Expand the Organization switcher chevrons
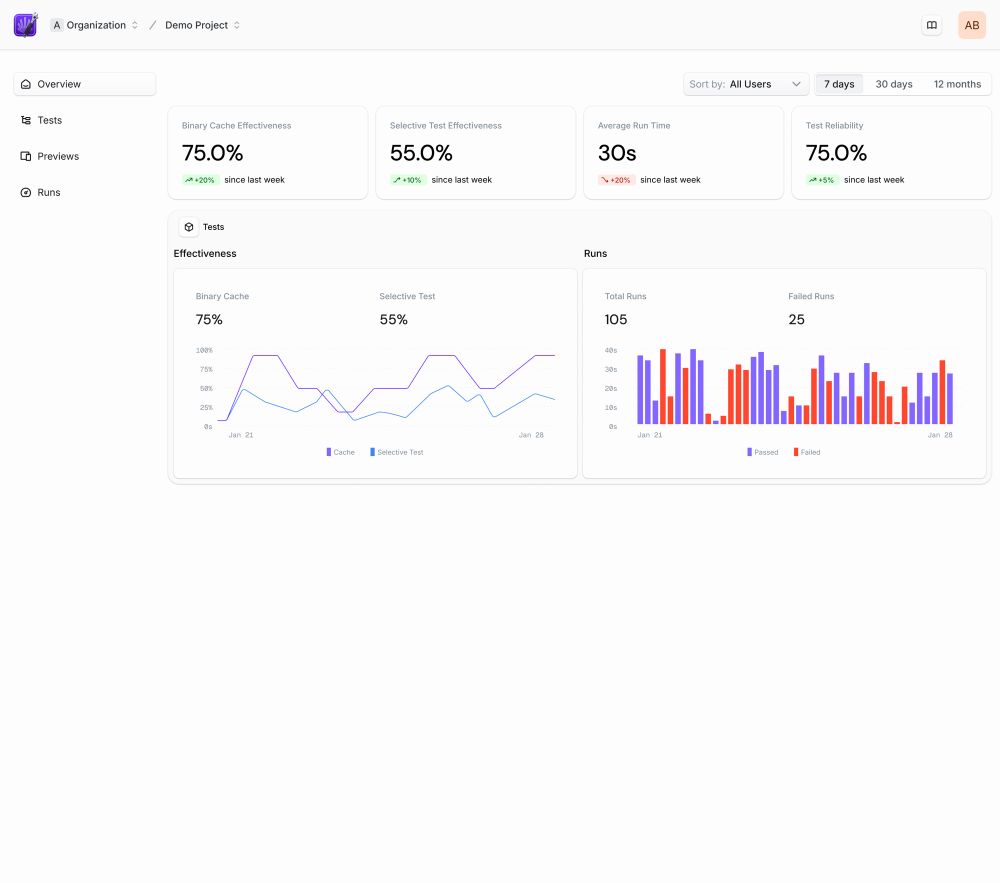 pos(135,26)
